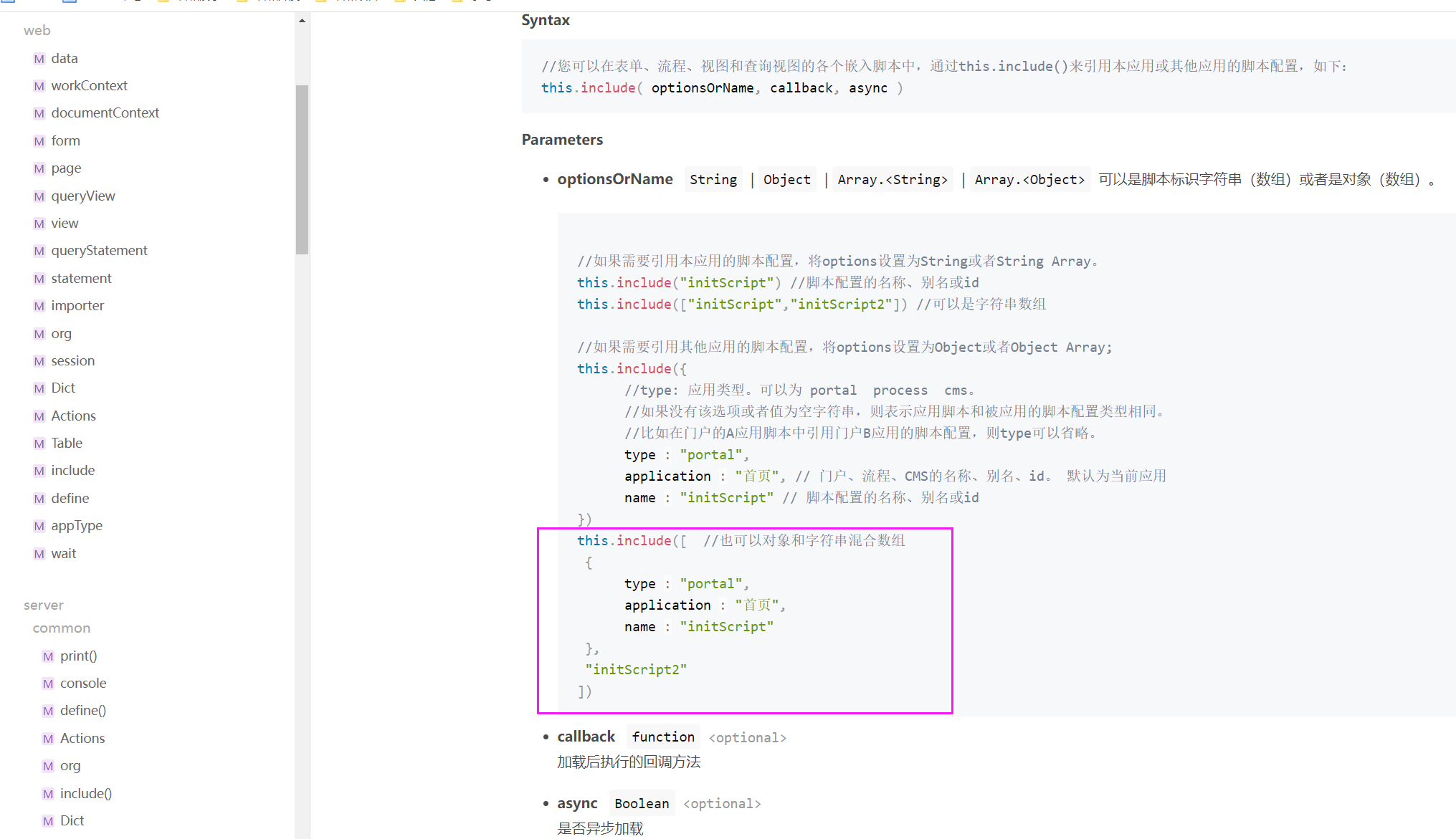This screenshot has height=839, width=1456.
Task: Click the M icon next to Dict under web
Action: click(39, 388)
